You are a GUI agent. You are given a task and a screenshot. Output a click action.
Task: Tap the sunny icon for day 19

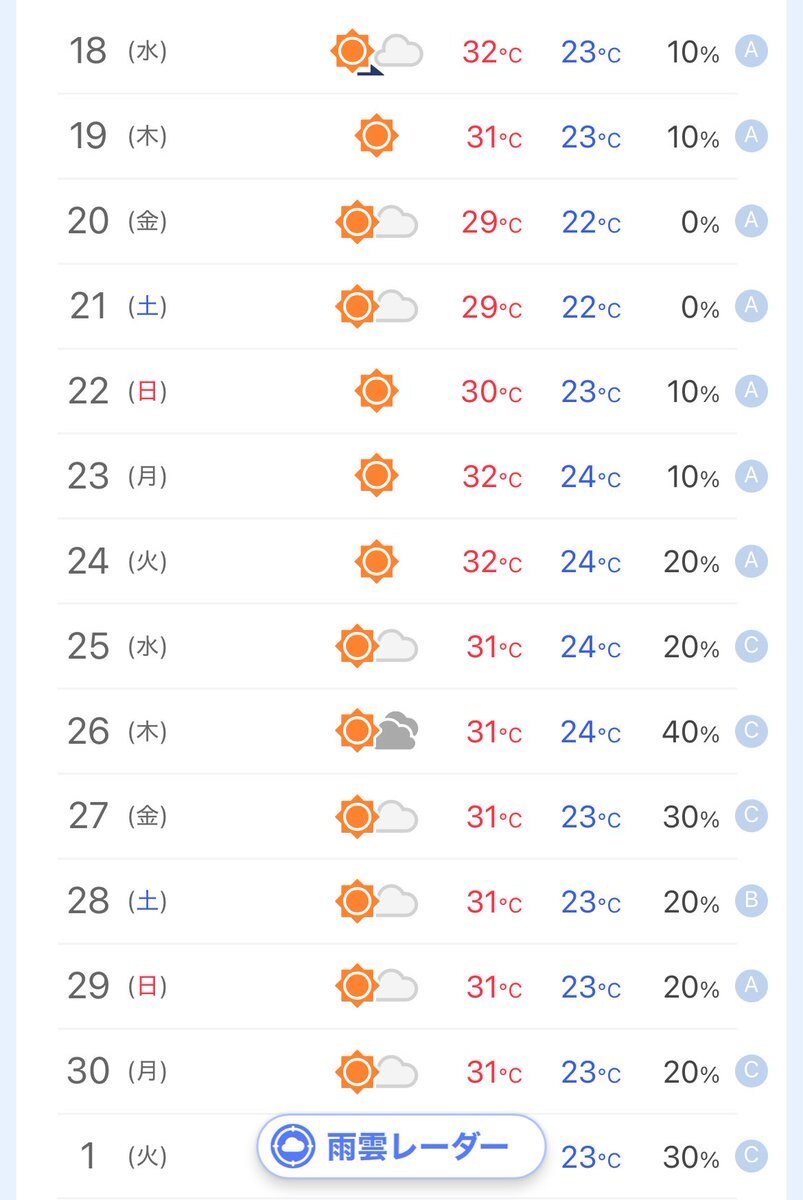tap(377, 136)
